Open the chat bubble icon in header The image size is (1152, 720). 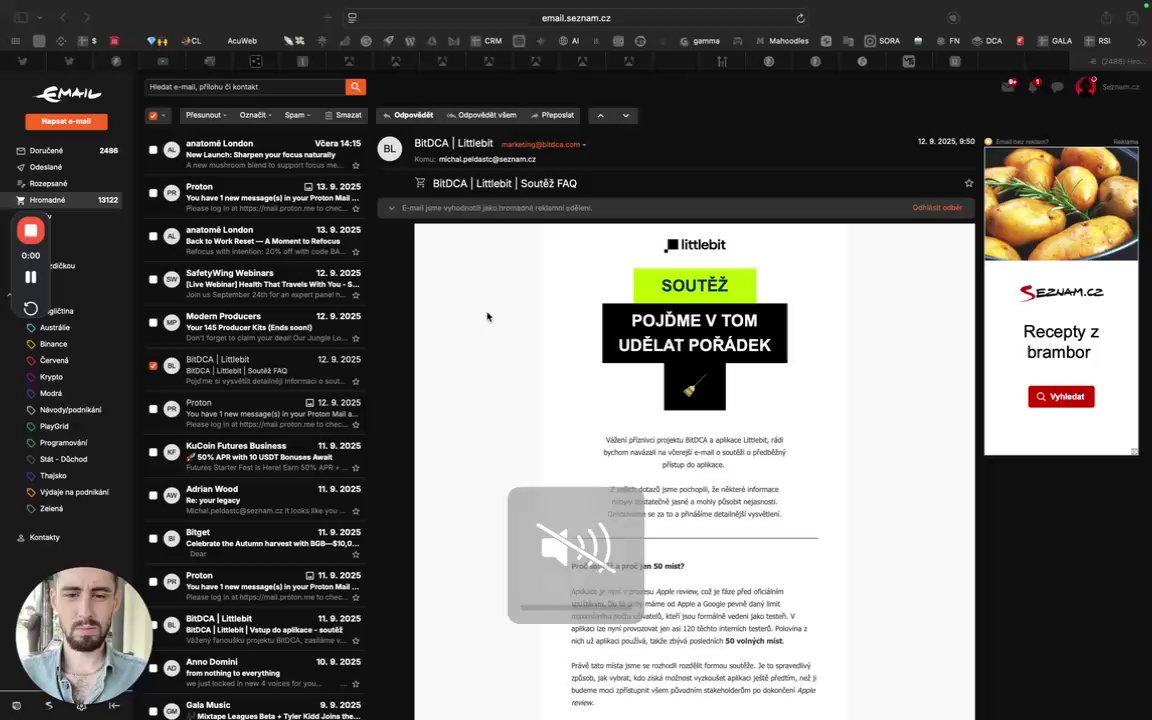tap(1057, 87)
